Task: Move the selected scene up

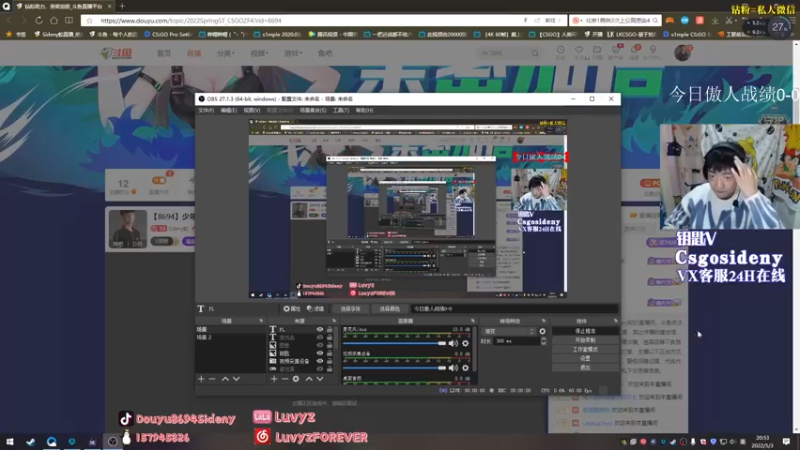Action: 225,379
